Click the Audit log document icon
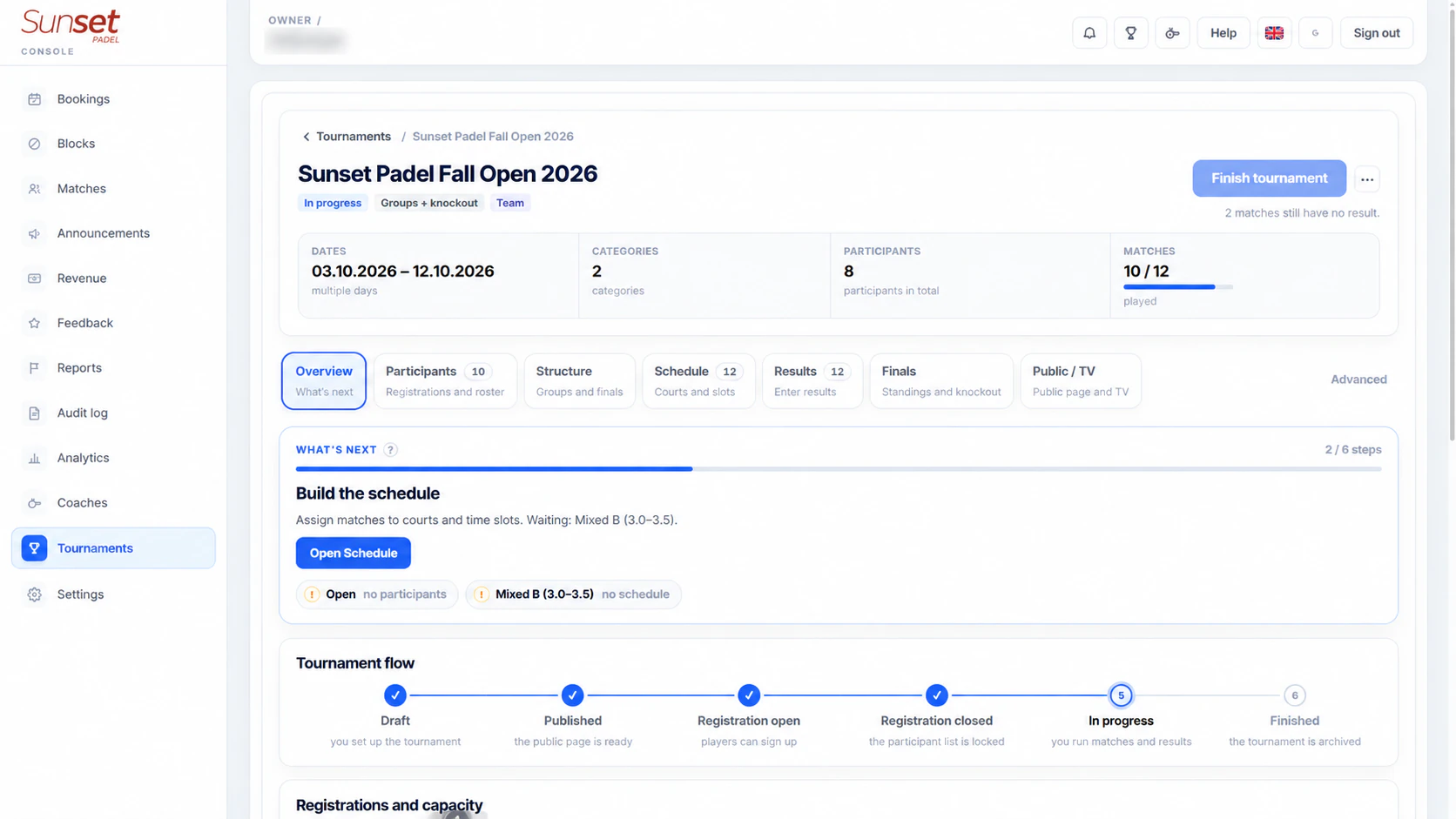 click(x=34, y=413)
